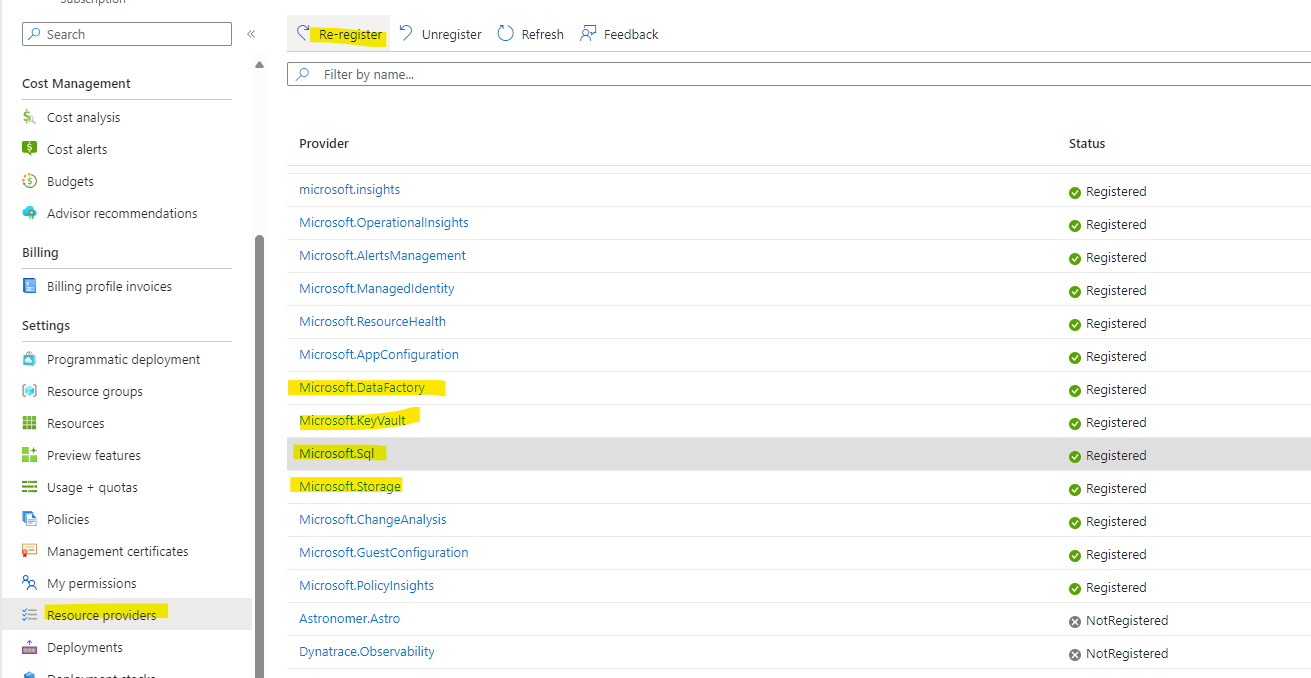This screenshot has height=678, width=1311.
Task: Click the Cost alerts icon
Action: [29, 149]
